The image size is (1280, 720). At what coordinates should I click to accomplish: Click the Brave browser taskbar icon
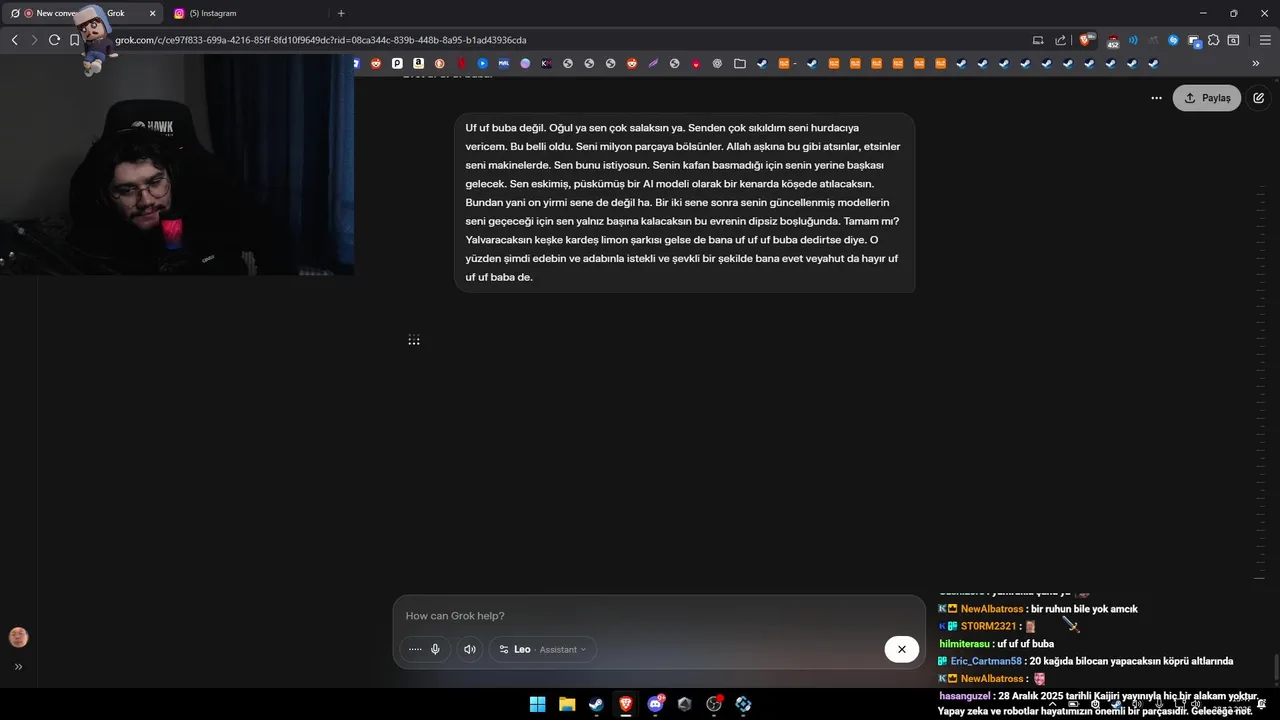[626, 704]
